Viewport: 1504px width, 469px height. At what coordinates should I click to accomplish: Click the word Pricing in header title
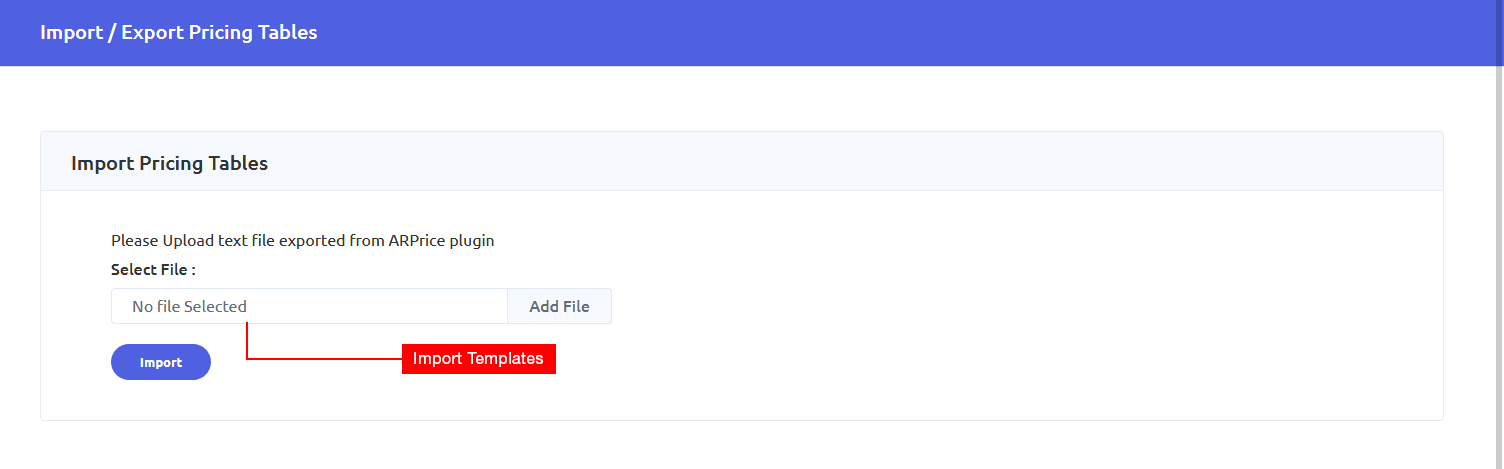point(215,32)
